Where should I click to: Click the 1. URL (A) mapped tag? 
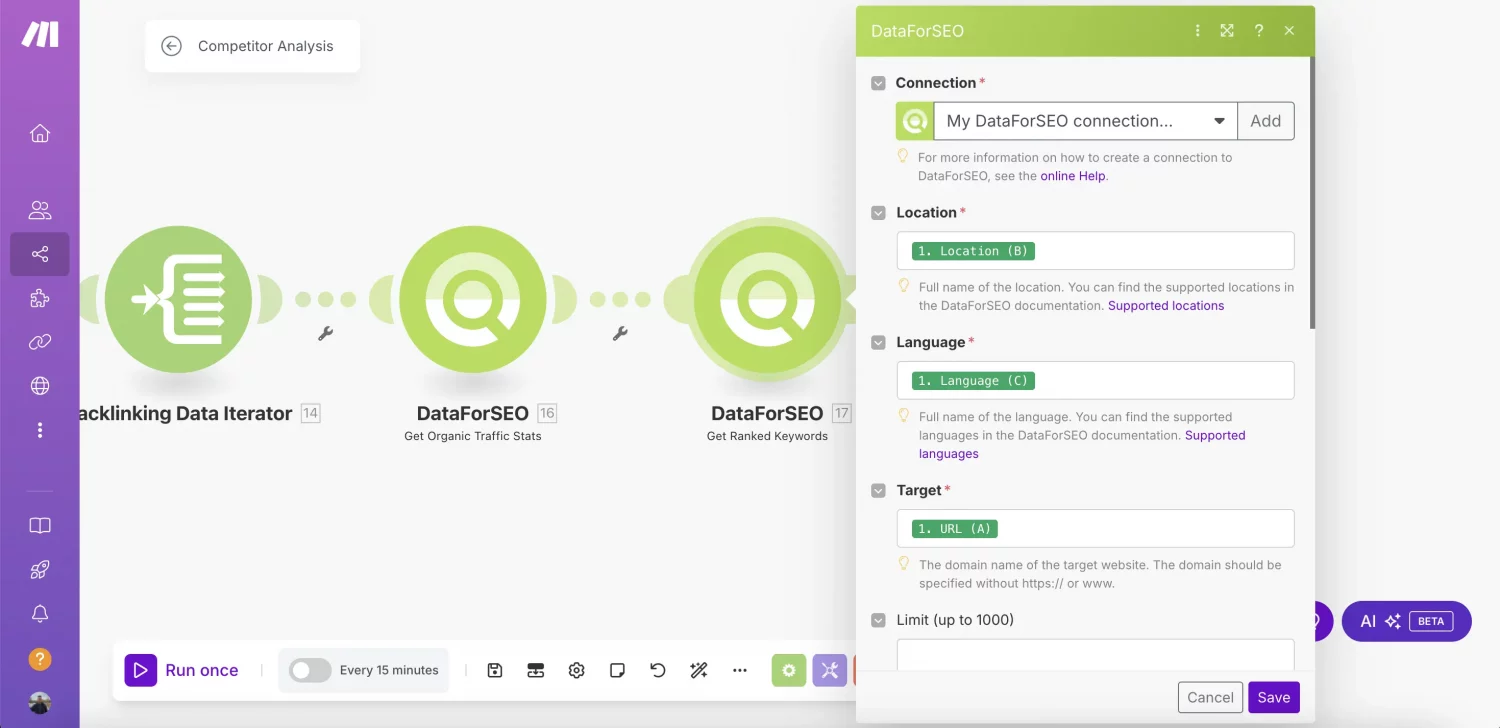click(x=955, y=528)
